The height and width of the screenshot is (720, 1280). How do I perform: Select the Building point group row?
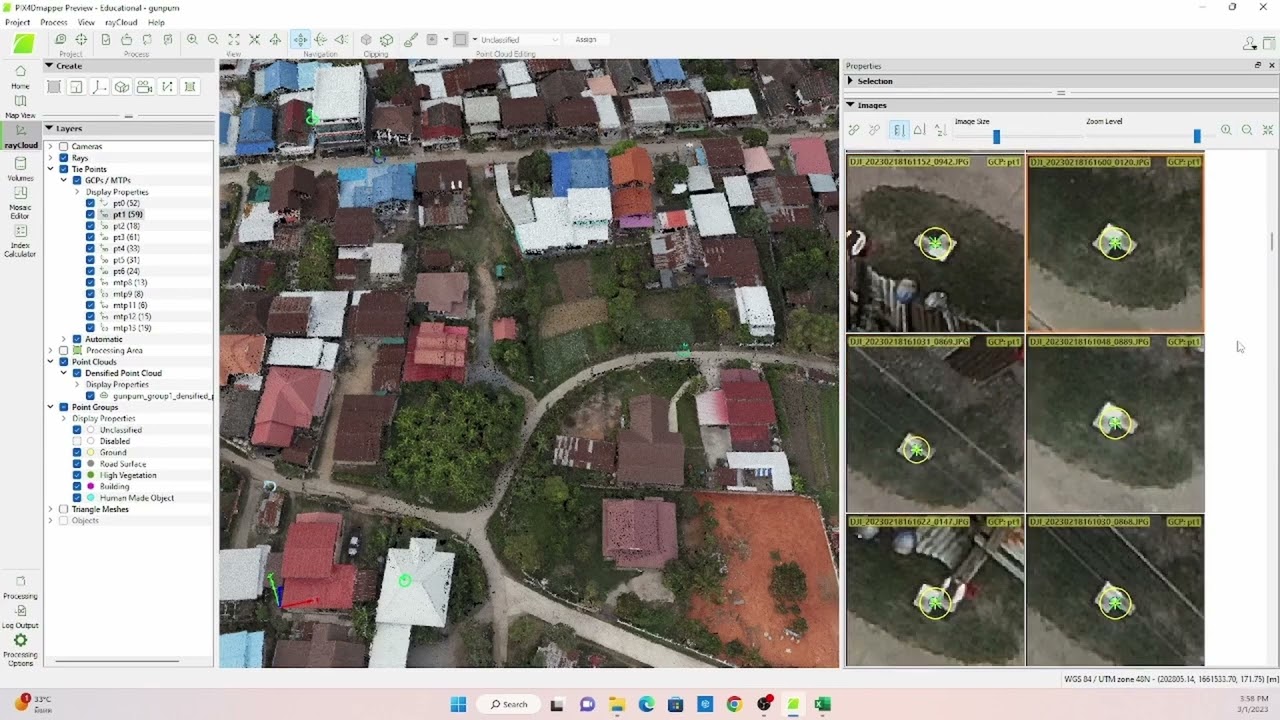[114, 486]
